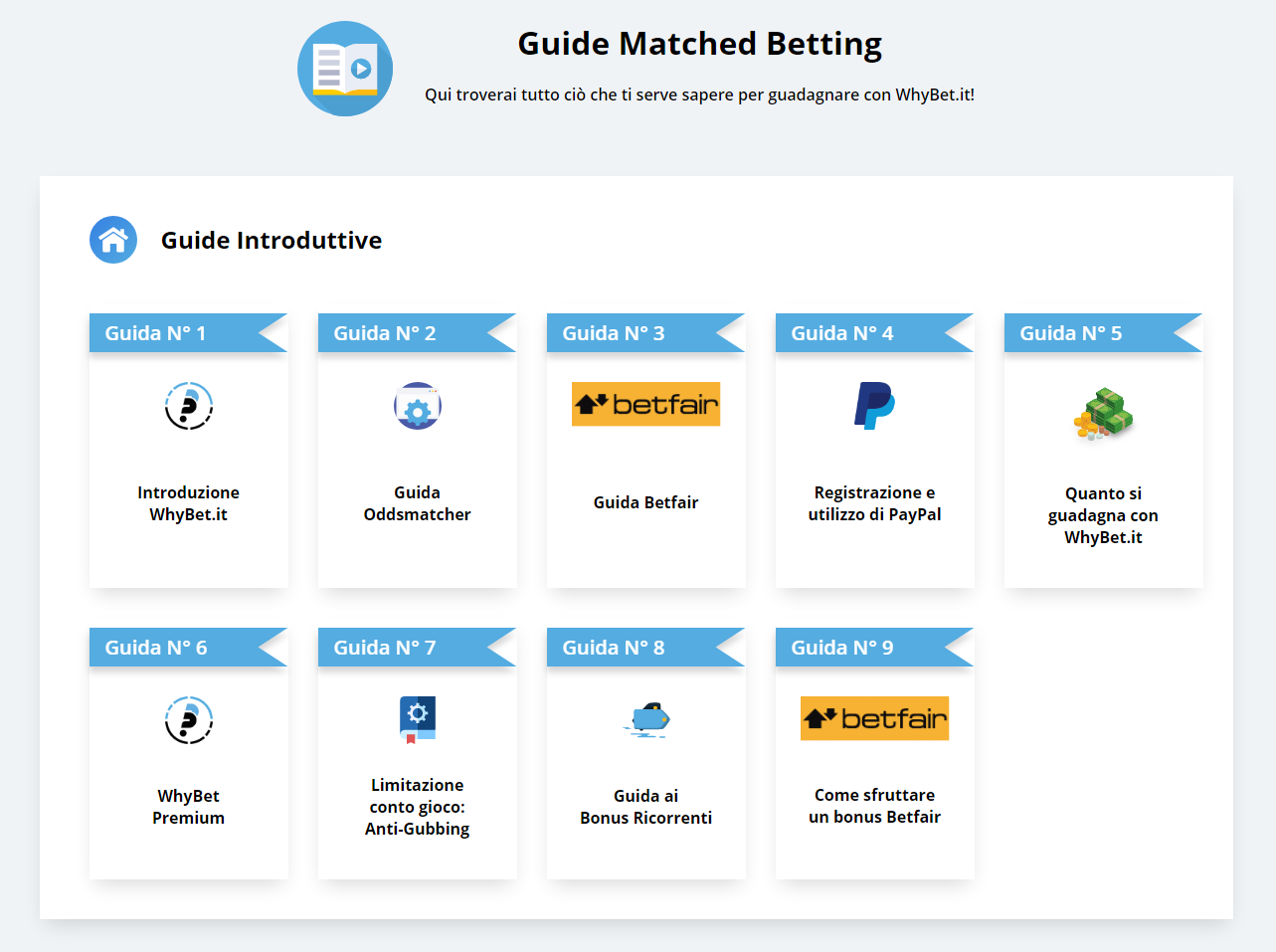This screenshot has width=1276, height=952.
Task: Open the Guida Oddsmatcher link
Action: pyautogui.click(x=418, y=503)
